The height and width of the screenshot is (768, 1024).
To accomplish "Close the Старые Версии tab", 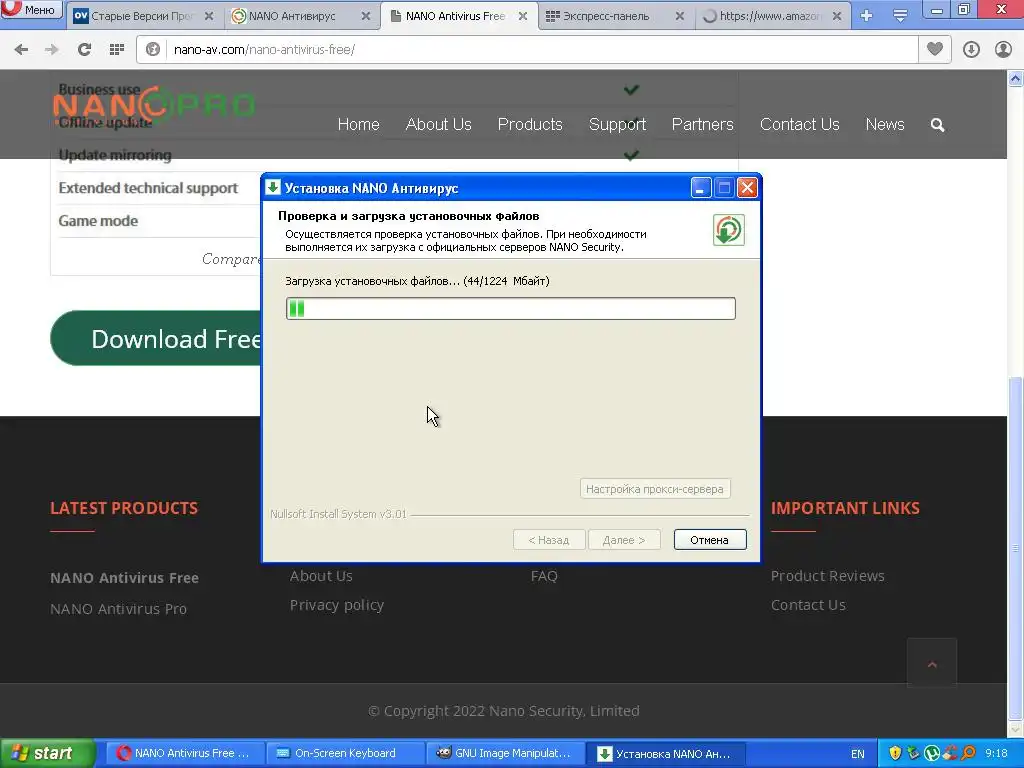I will click(x=209, y=16).
